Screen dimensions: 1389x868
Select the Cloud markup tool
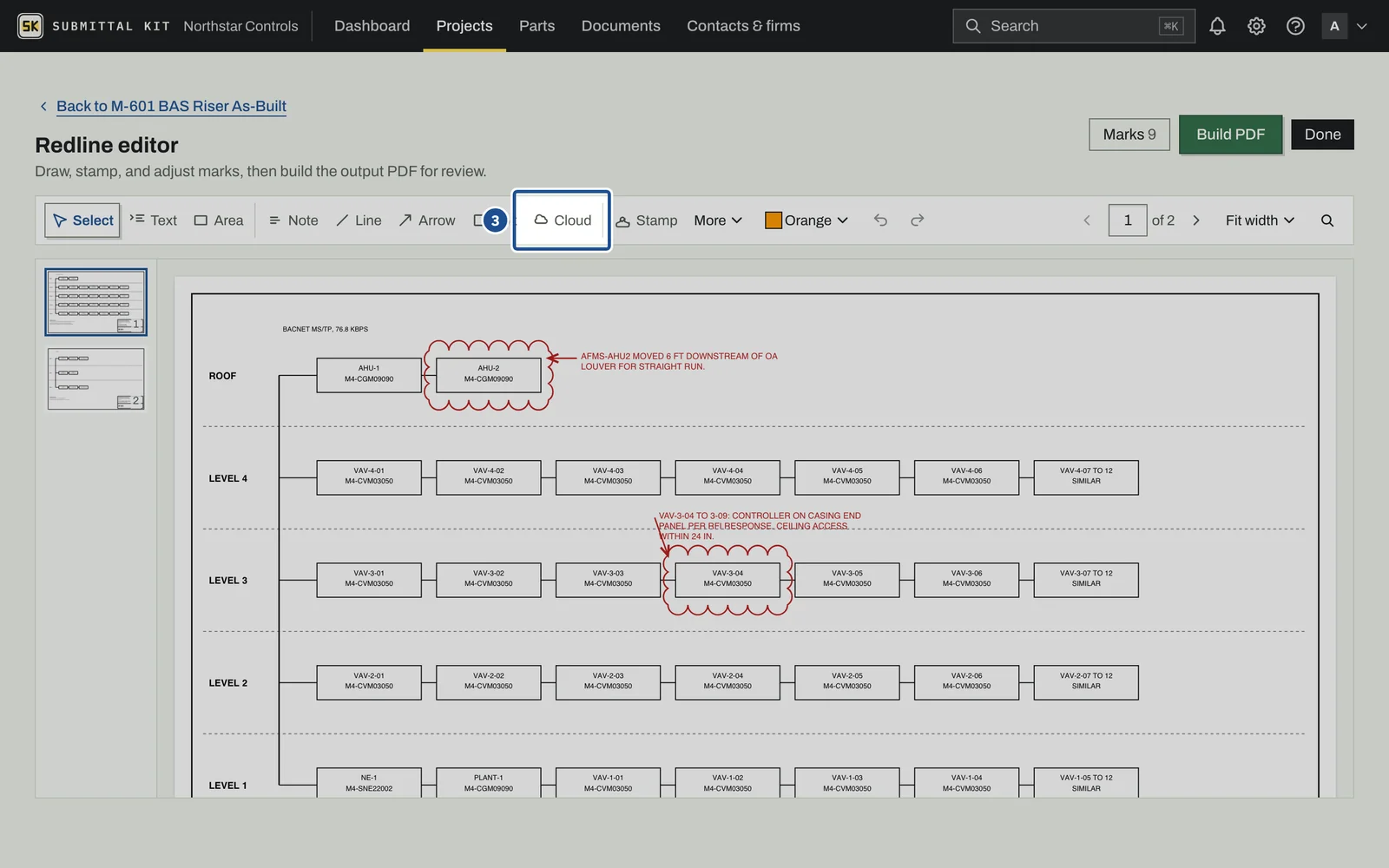(x=562, y=220)
